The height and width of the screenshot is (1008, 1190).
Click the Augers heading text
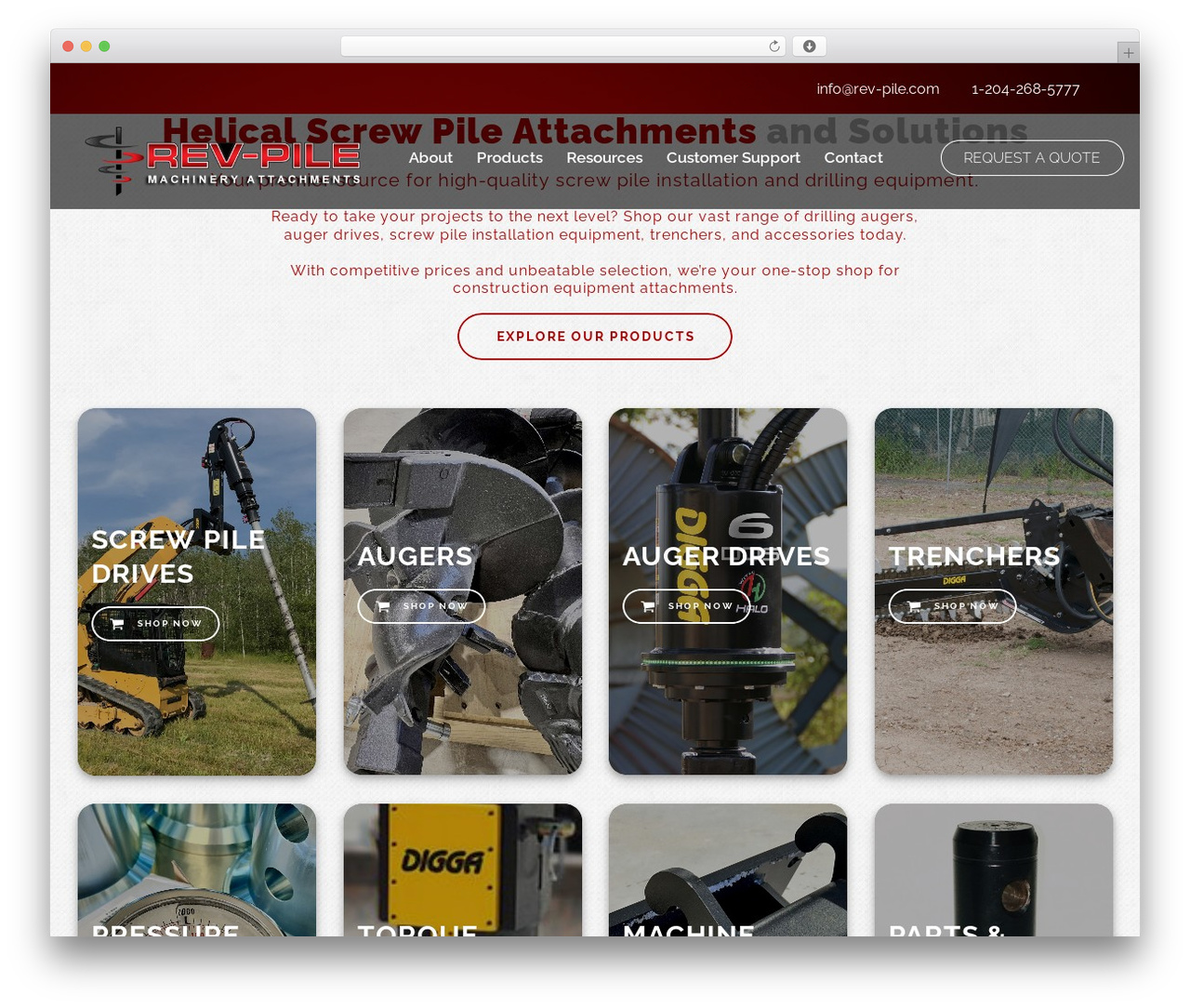coord(415,556)
